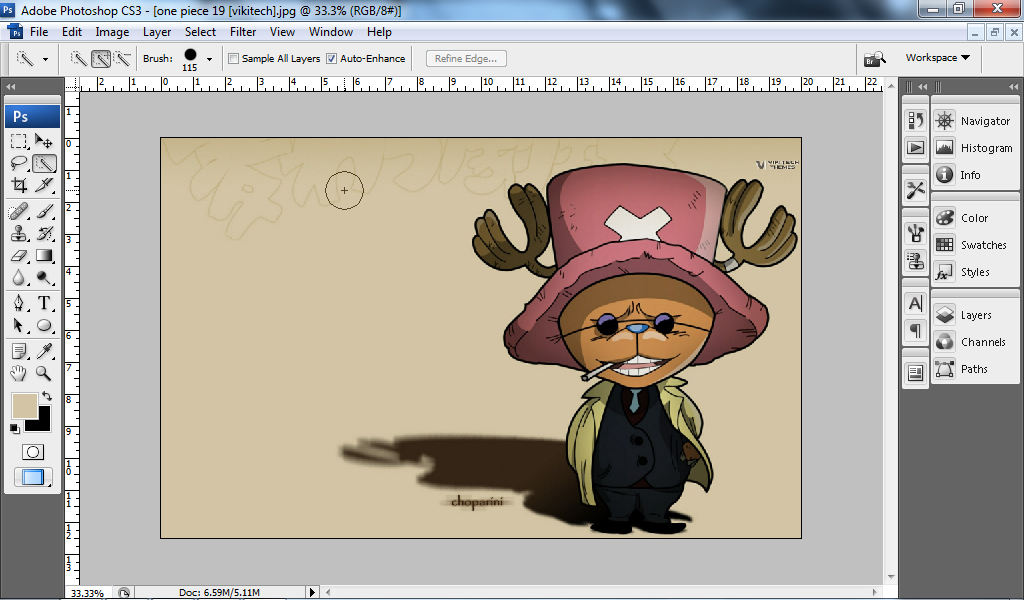Open the Image menu
Image resolution: width=1024 pixels, height=600 pixels.
click(112, 31)
